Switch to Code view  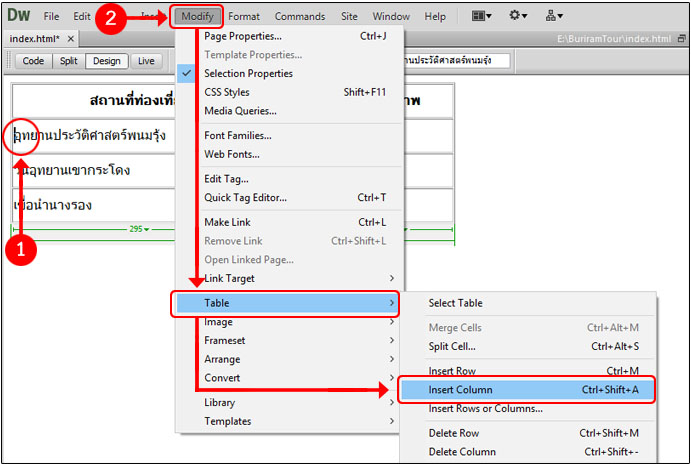click(x=34, y=61)
